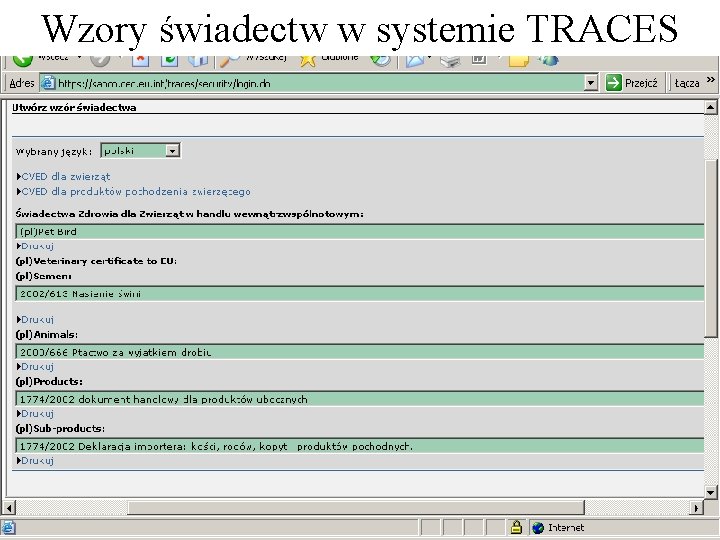The height and width of the screenshot is (540, 720).
Task: Click the '(pl)Semen:' label
Action: [x=43, y=276]
